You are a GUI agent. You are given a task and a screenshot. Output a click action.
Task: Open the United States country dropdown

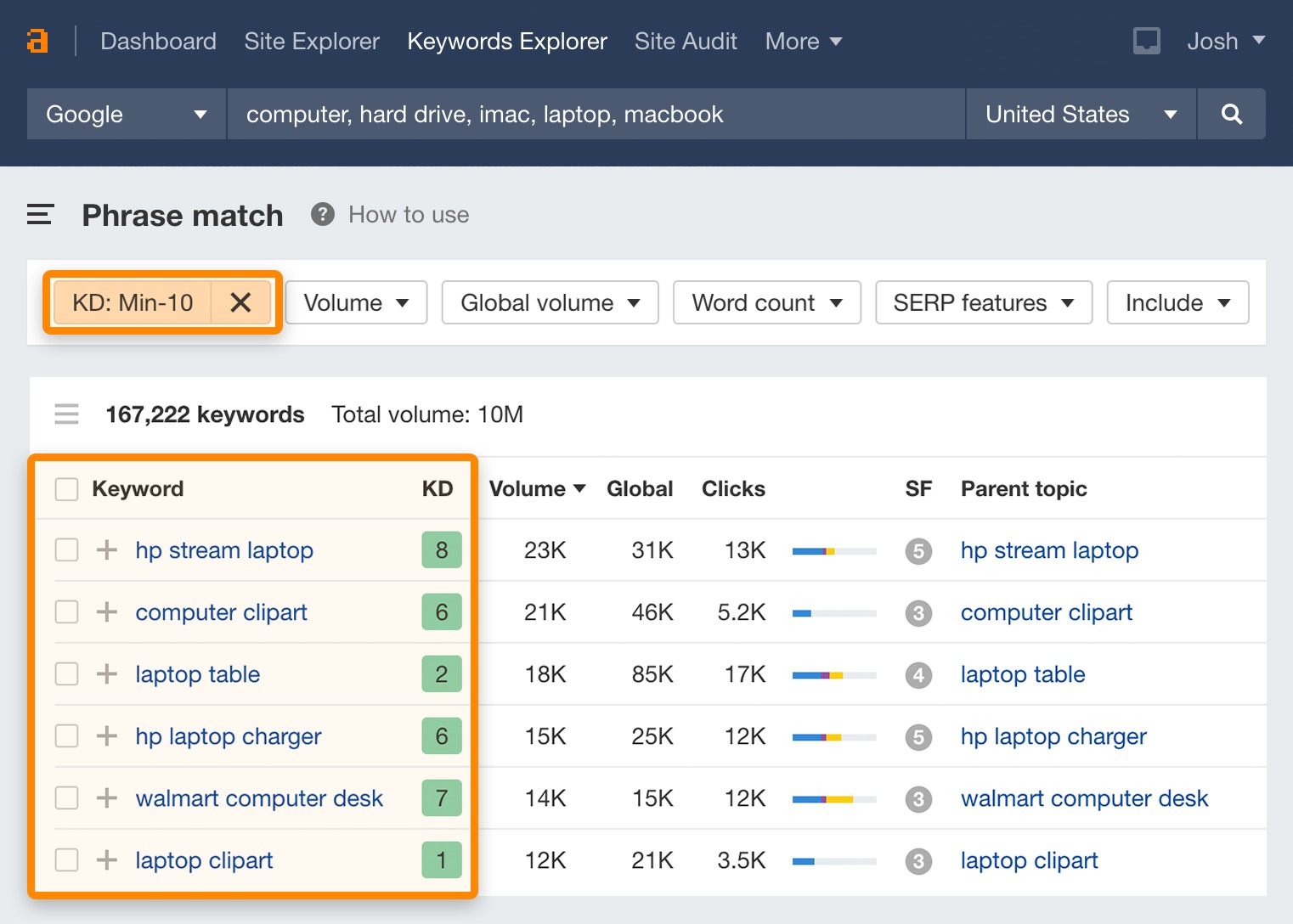[1080, 114]
